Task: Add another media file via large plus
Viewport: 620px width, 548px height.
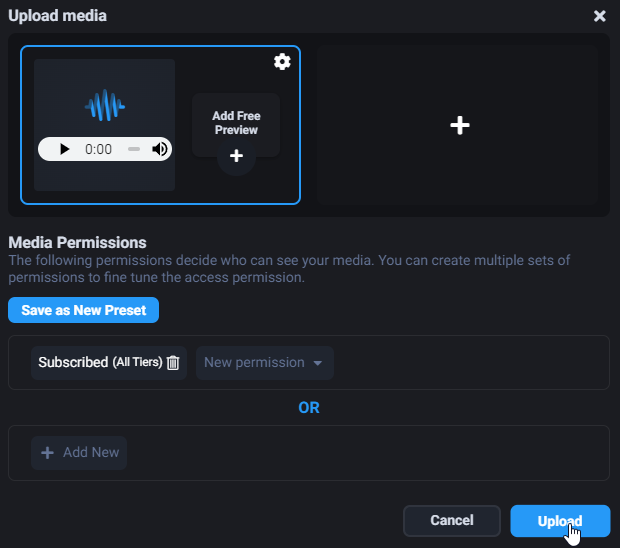Action: pos(459,125)
